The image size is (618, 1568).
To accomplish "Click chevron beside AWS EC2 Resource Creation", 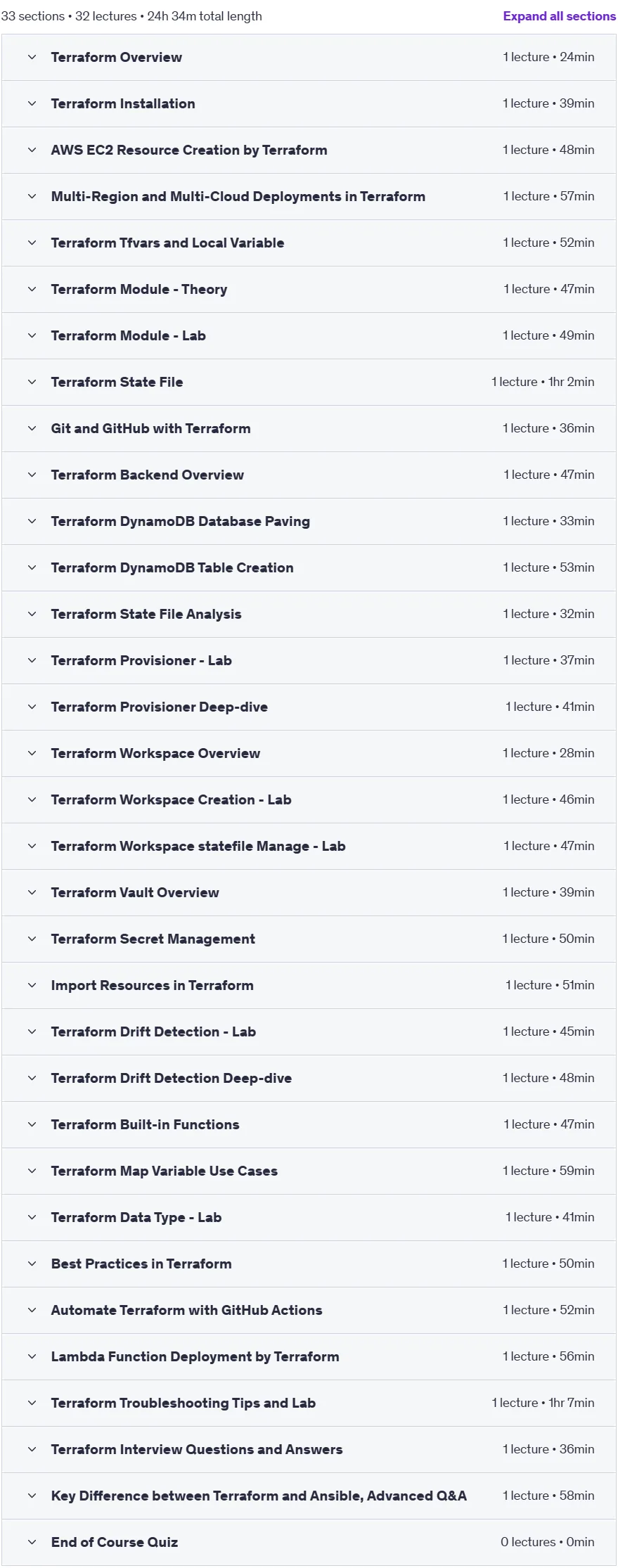I will click(32, 150).
